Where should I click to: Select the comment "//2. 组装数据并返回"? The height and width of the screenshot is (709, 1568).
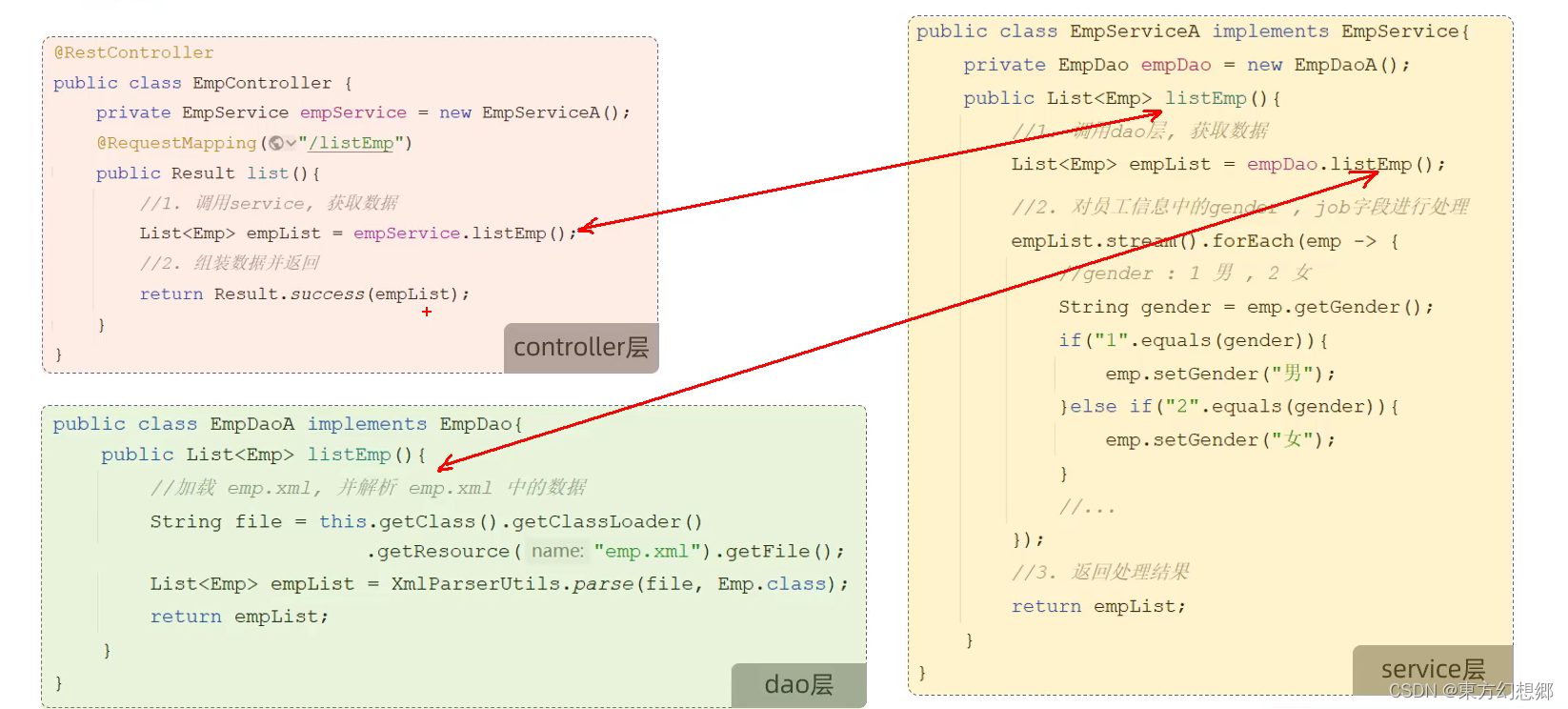(230, 263)
